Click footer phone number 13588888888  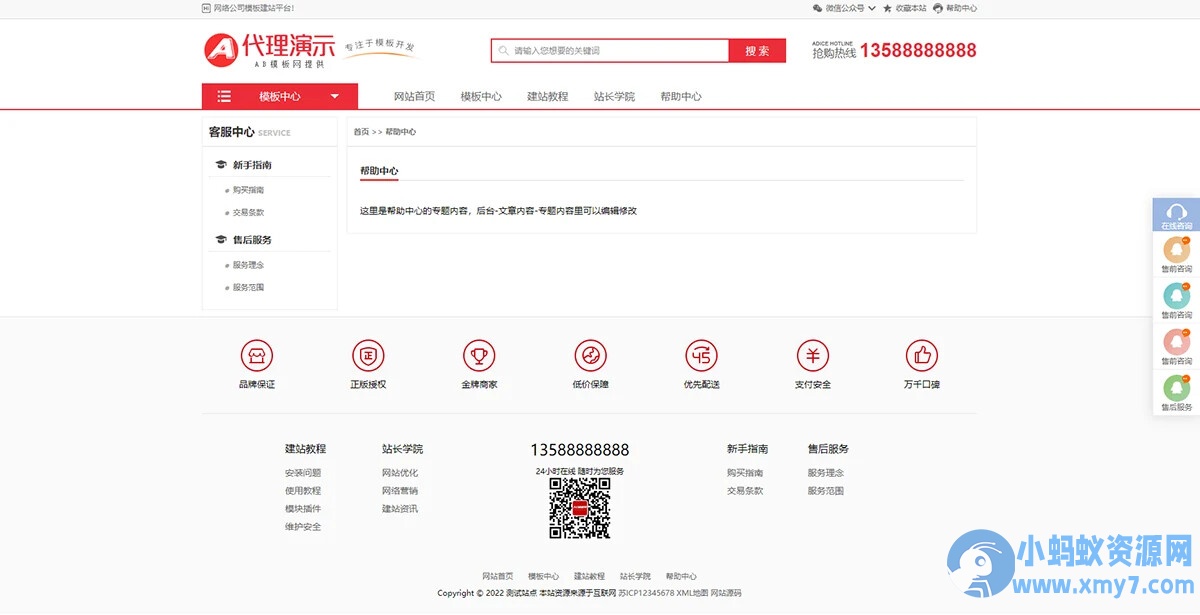click(x=580, y=450)
